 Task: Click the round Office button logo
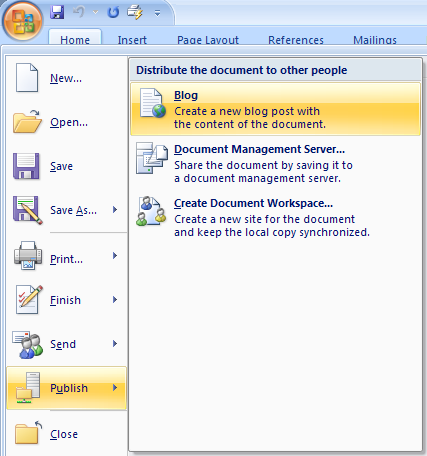pos(23,21)
